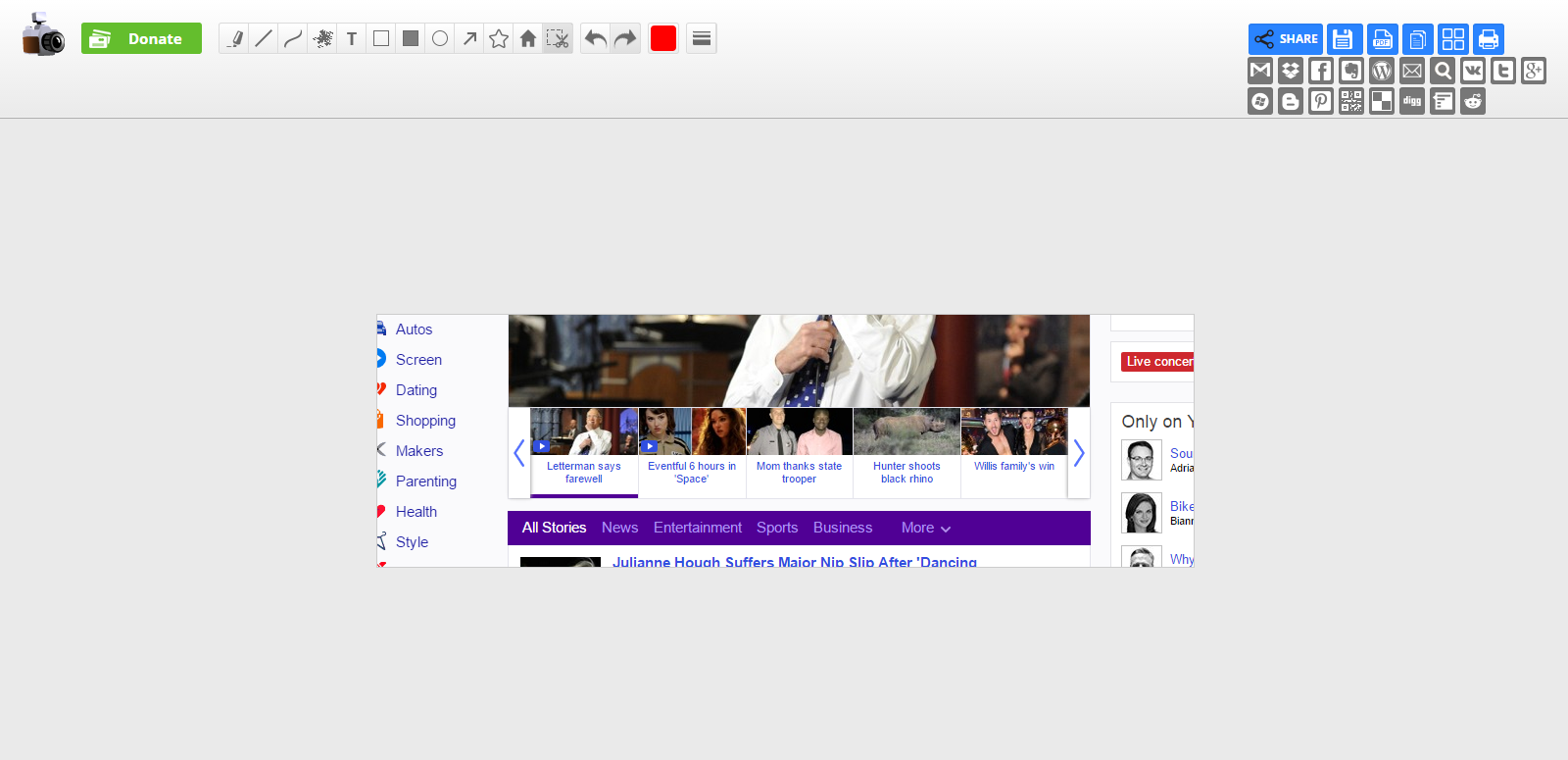Click the Hunter shoots black rhino thumbnail
The width and height of the screenshot is (1568, 760).
(906, 431)
